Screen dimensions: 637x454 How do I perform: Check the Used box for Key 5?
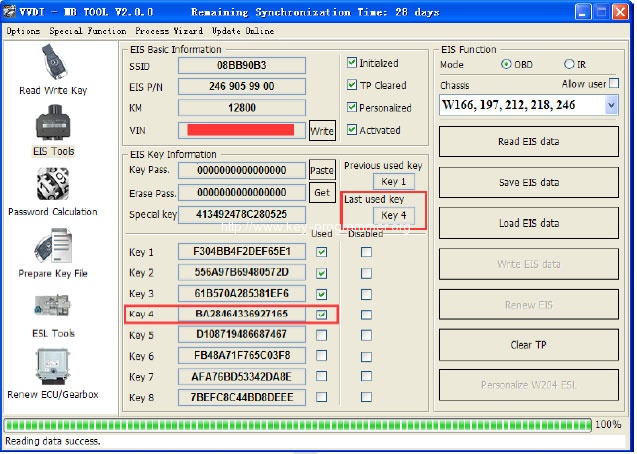coord(321,335)
